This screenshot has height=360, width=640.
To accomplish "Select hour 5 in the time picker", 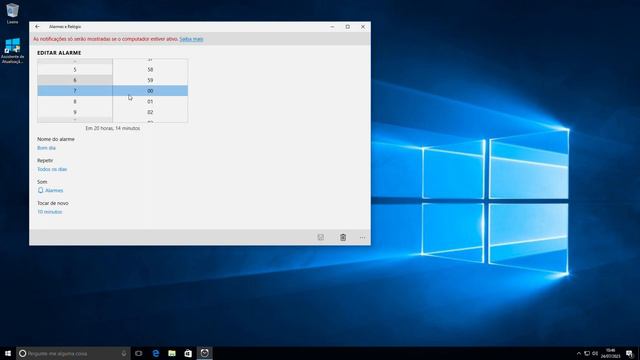I will [75, 69].
